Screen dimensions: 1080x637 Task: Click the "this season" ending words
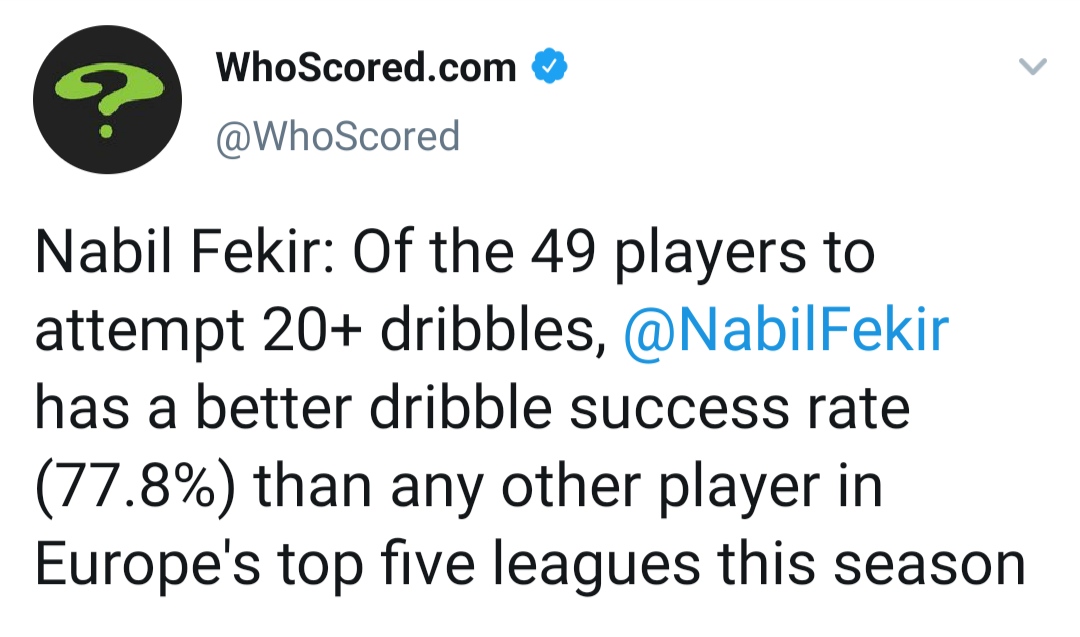(x=871, y=565)
